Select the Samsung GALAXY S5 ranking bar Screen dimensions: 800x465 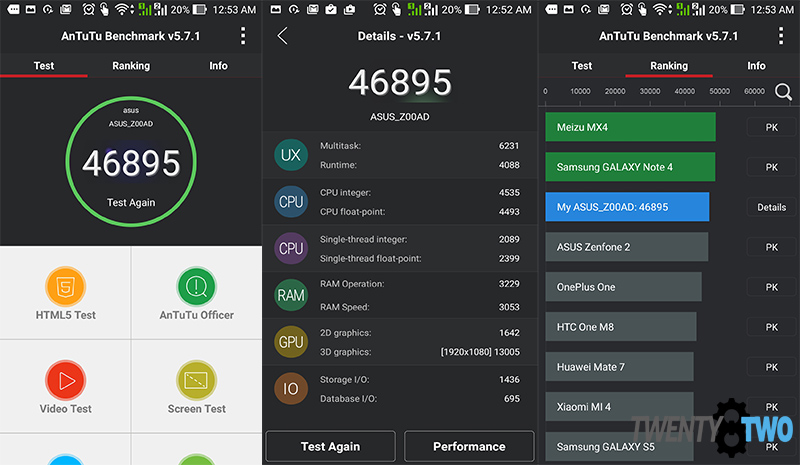coord(619,447)
